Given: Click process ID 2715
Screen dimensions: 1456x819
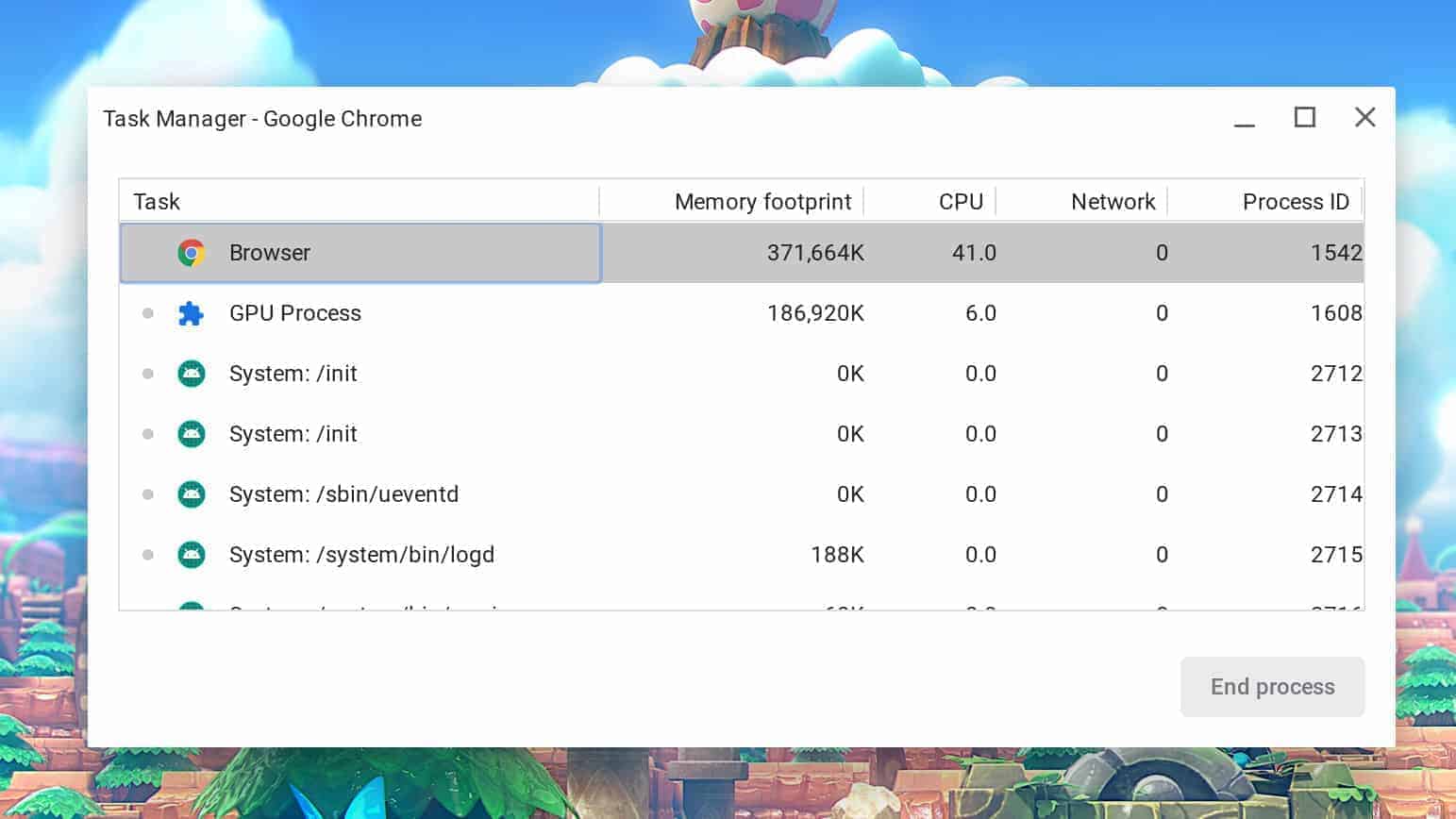Looking at the screenshot, I should pos(1336,555).
